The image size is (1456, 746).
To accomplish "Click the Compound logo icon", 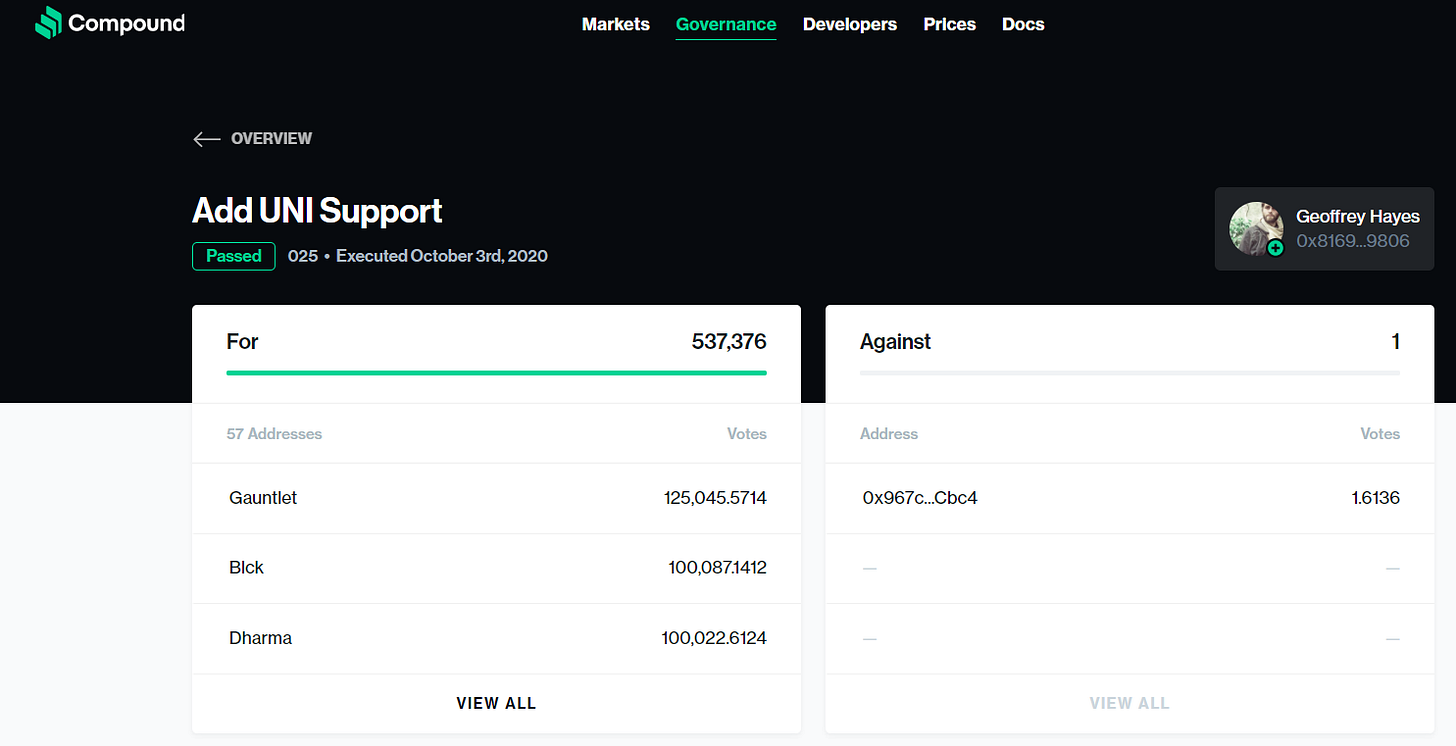I will pos(48,23).
